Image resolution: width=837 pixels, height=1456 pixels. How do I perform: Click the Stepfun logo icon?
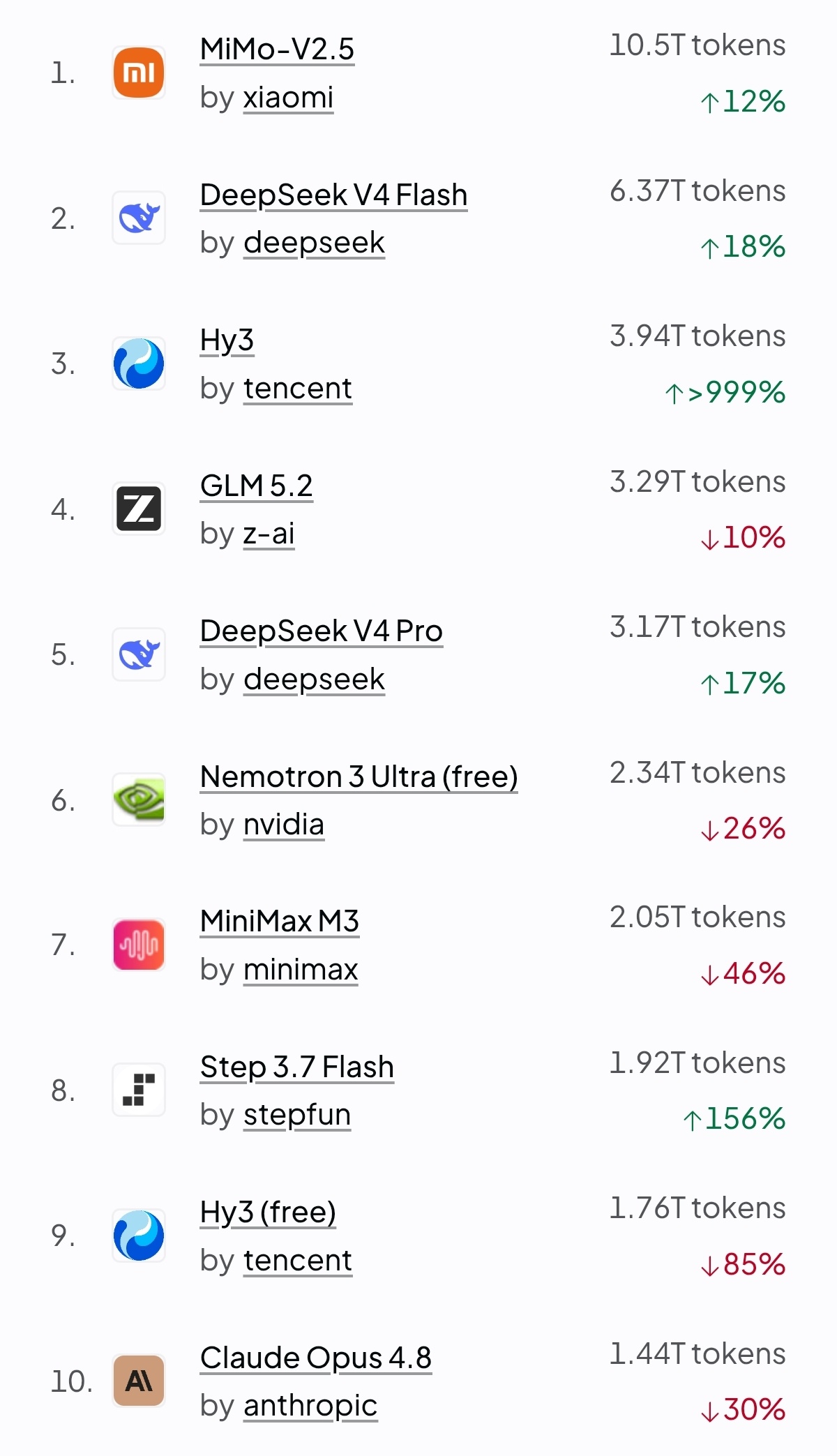139,1090
